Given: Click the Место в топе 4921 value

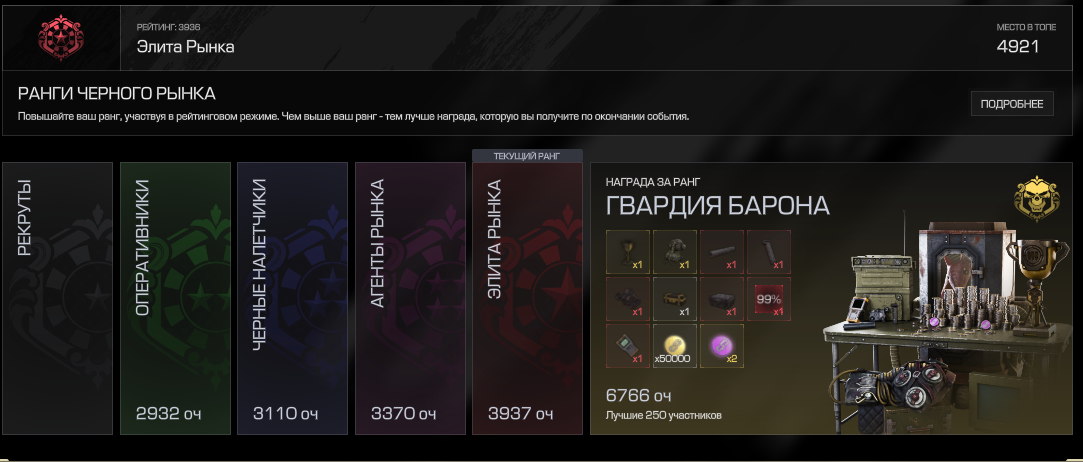Looking at the screenshot, I should tap(1017, 47).
